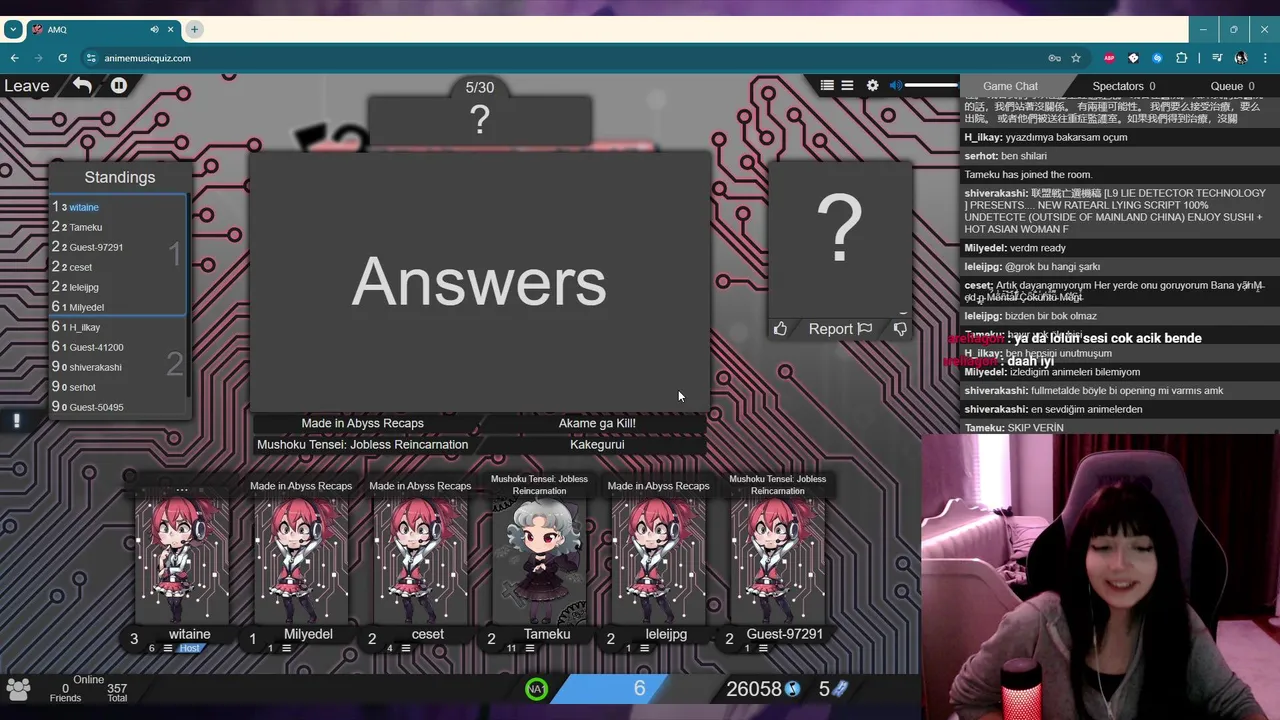Click the site info icon beside URL
This screenshot has height=720, width=1280.
(91, 58)
